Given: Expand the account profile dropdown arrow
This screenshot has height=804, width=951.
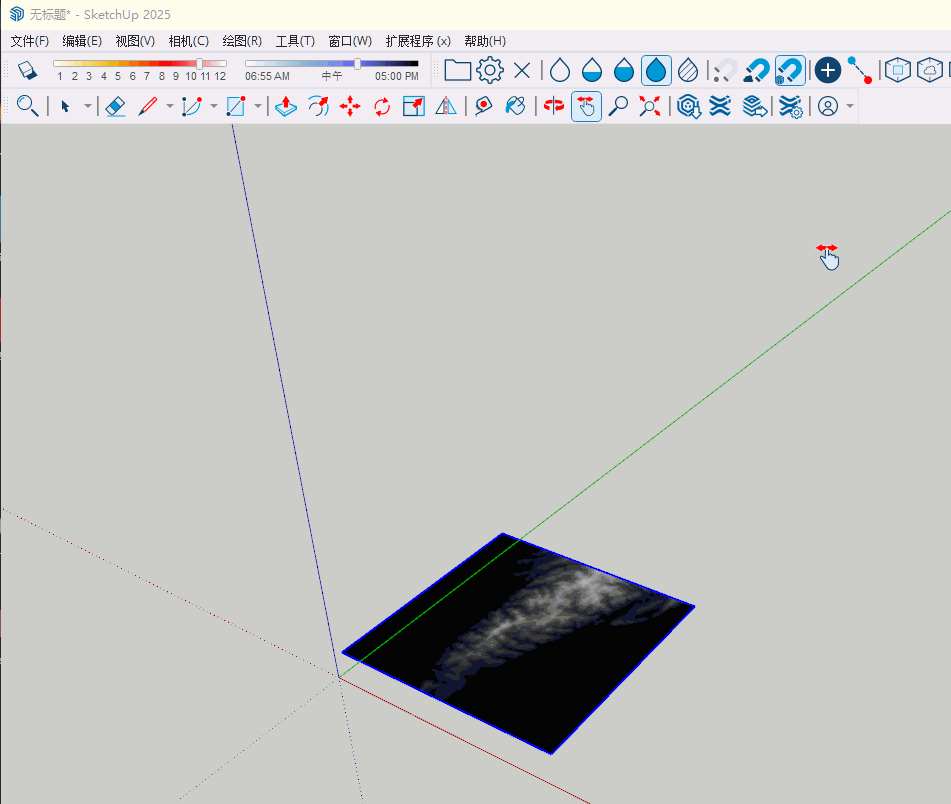Looking at the screenshot, I should 850,106.
